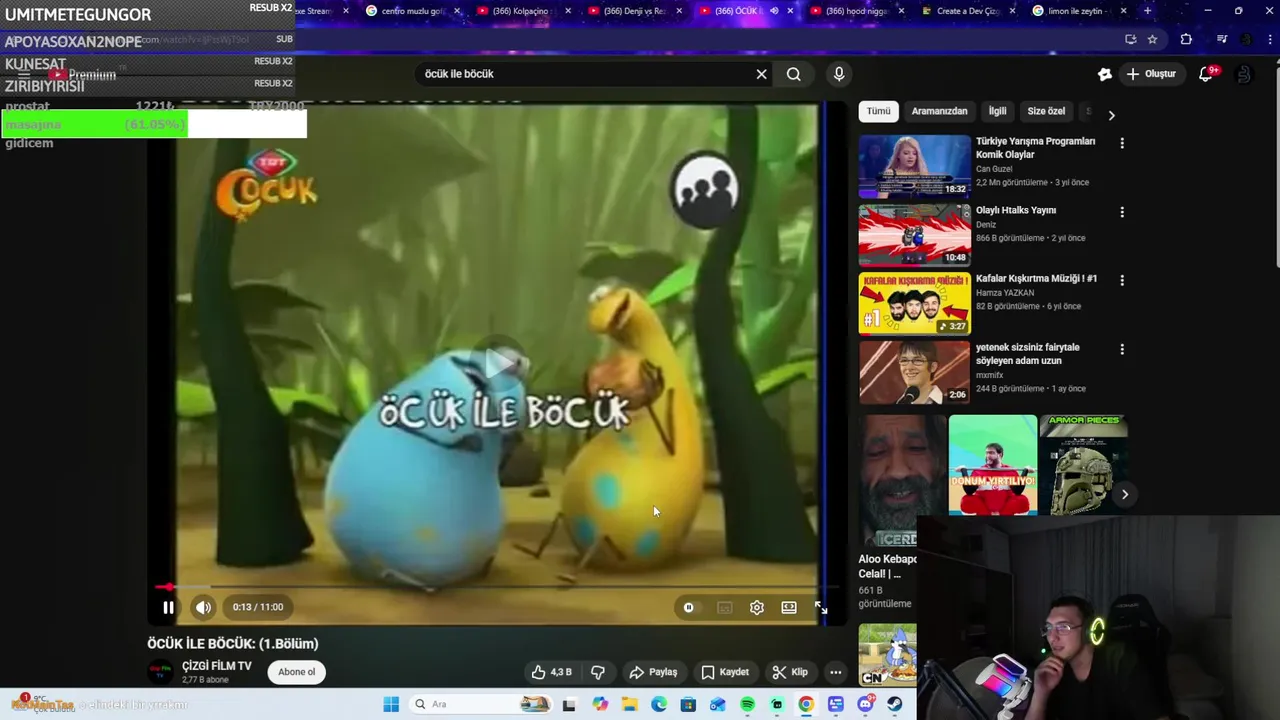Screen dimensions: 1280x720
Task: Create a clip with the Klip button
Action: pos(790,672)
